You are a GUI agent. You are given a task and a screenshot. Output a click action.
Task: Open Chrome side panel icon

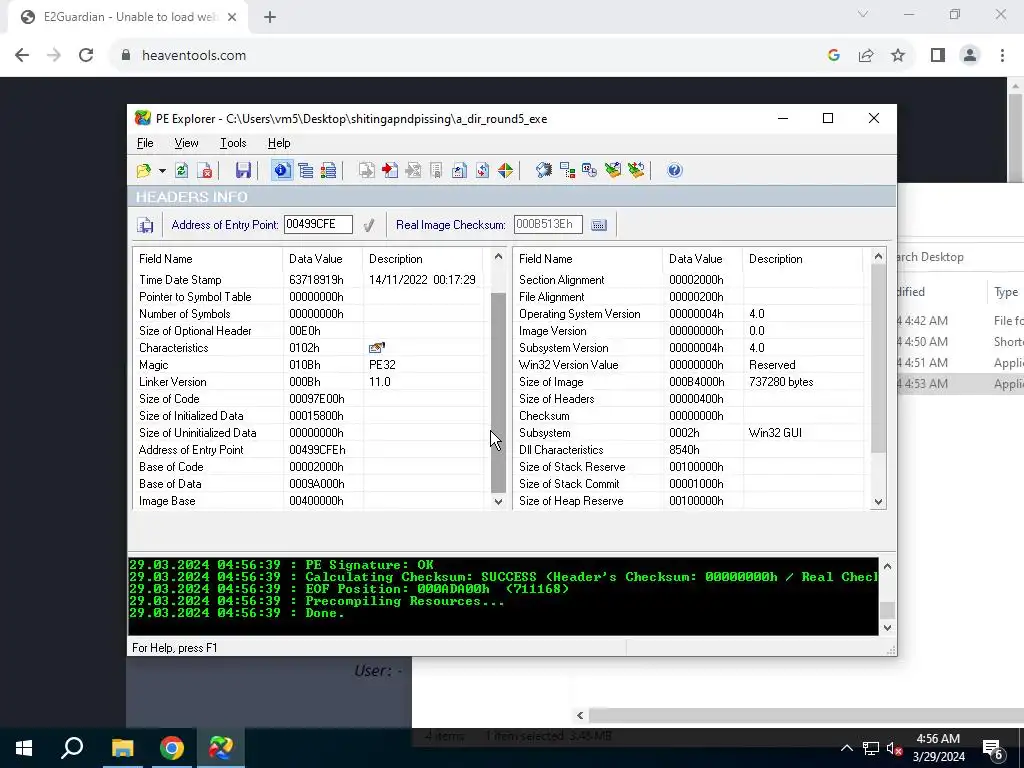coord(938,56)
